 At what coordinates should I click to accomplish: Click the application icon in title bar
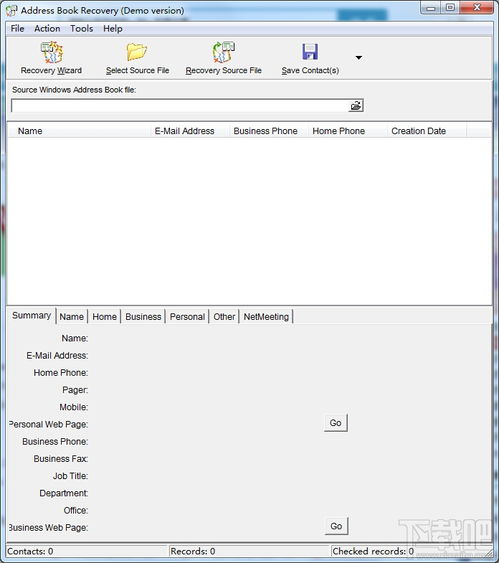point(11,10)
